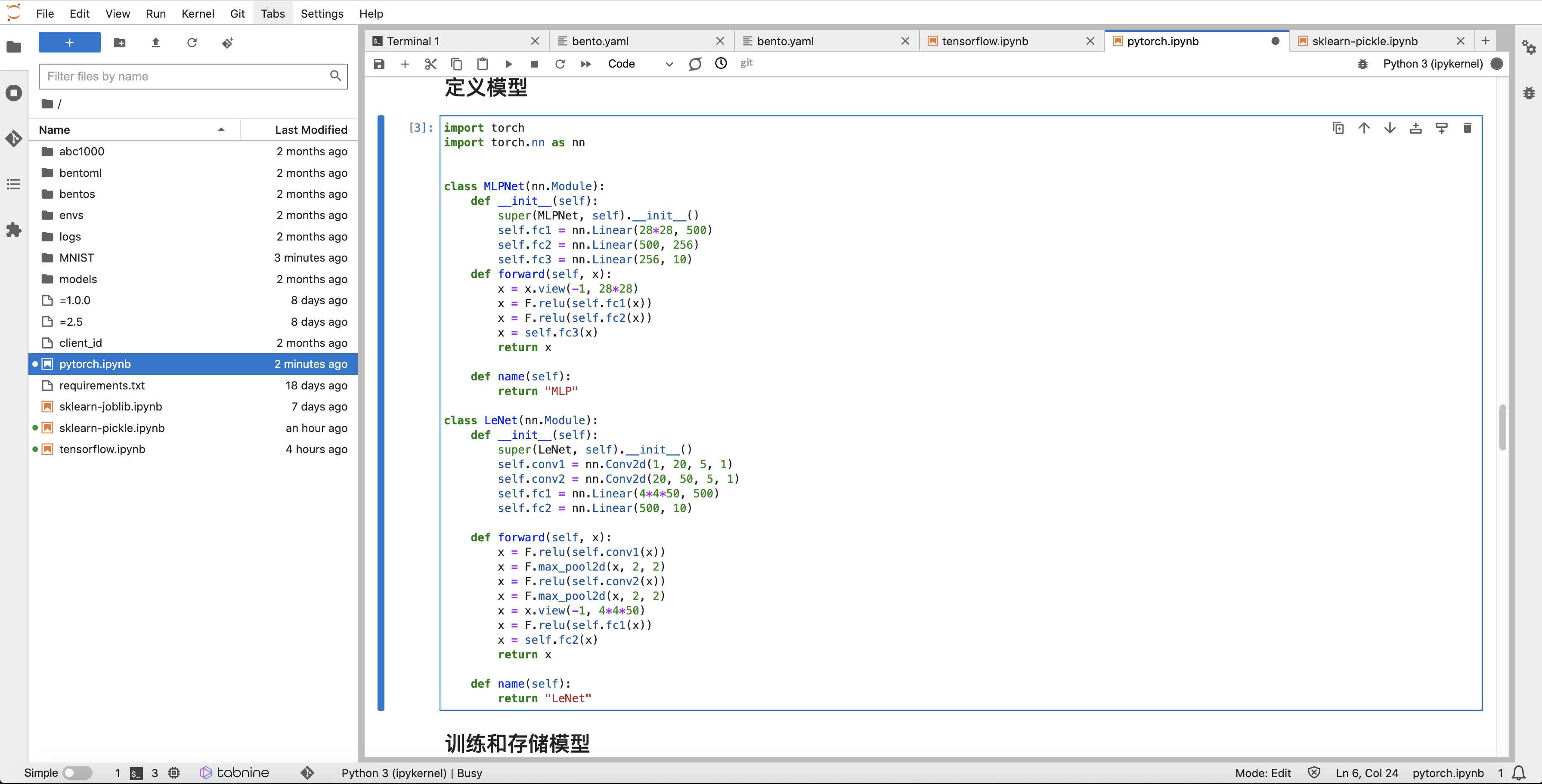Restart kernel and run all cells

point(585,64)
